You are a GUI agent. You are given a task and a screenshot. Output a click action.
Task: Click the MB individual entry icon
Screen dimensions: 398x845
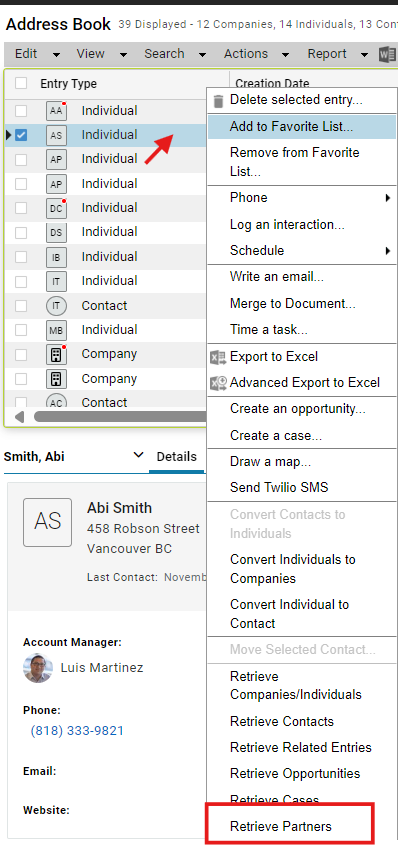pos(57,330)
